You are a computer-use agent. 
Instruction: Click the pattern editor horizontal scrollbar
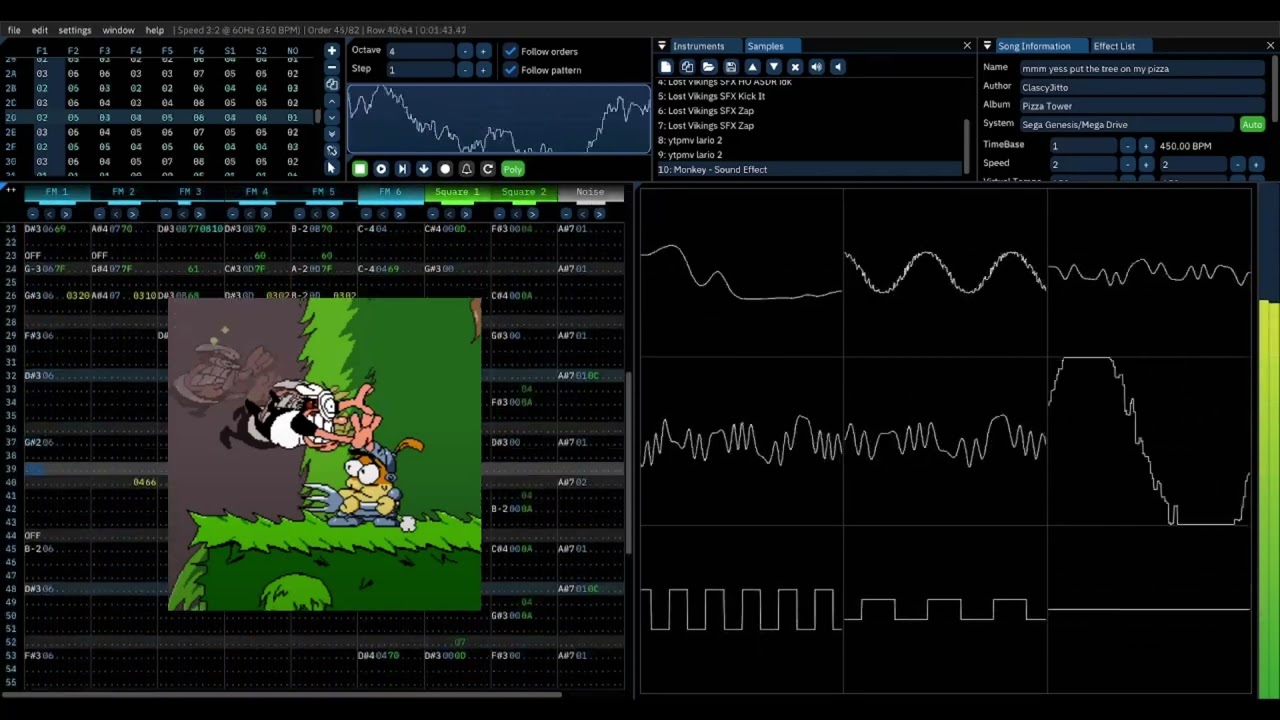[x=282, y=695]
